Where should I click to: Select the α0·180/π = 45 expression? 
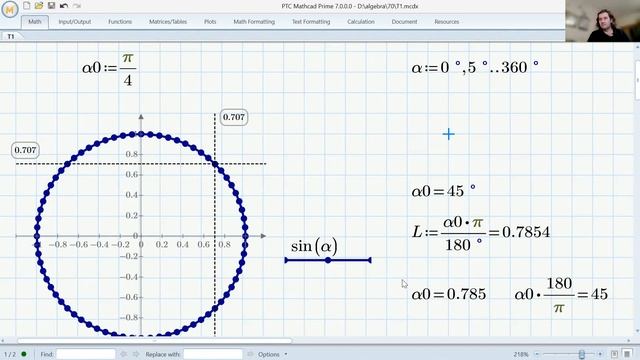tap(561, 295)
